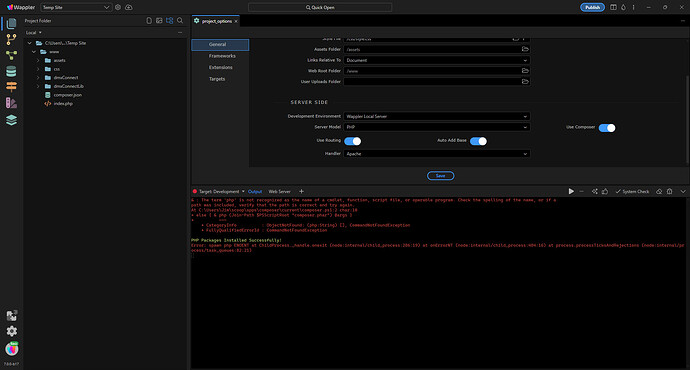Toggle the Use Routing switch
The width and height of the screenshot is (690, 370).
pos(352,141)
